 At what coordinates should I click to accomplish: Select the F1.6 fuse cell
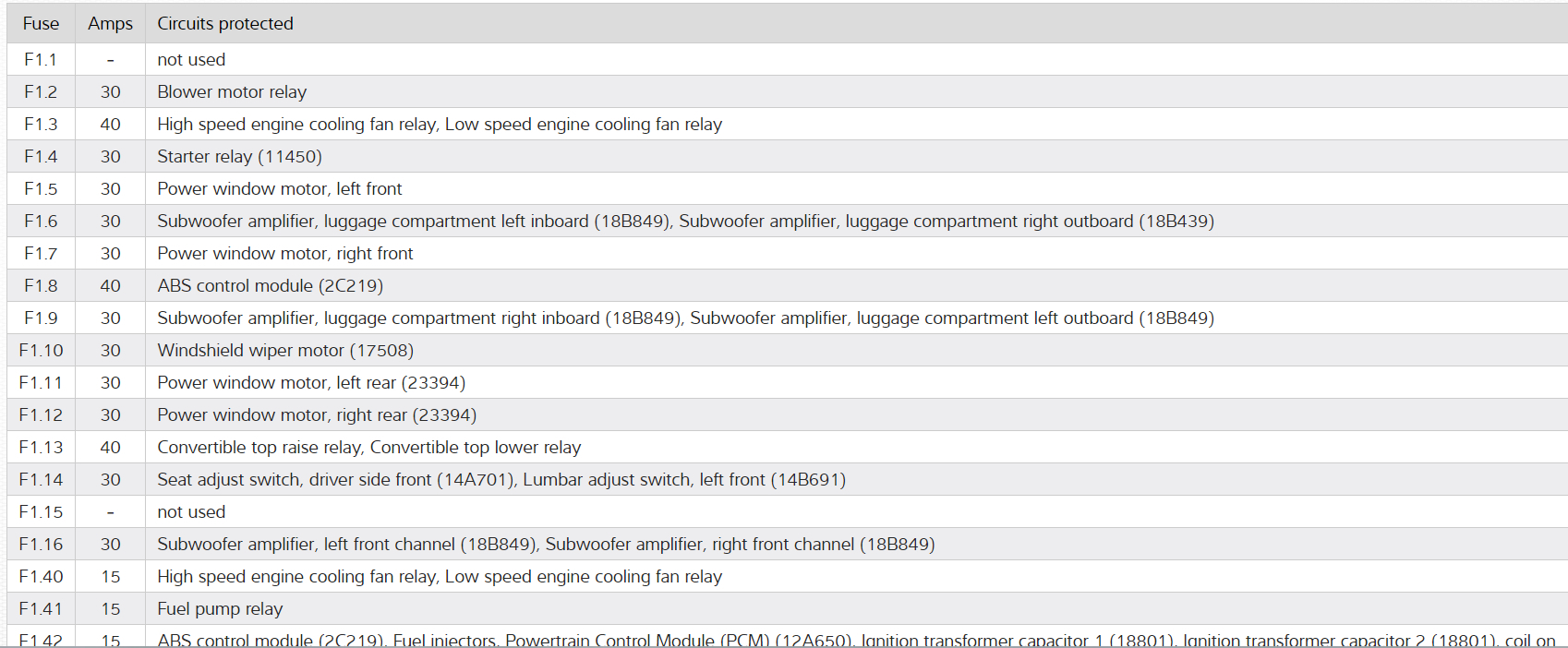(x=41, y=222)
